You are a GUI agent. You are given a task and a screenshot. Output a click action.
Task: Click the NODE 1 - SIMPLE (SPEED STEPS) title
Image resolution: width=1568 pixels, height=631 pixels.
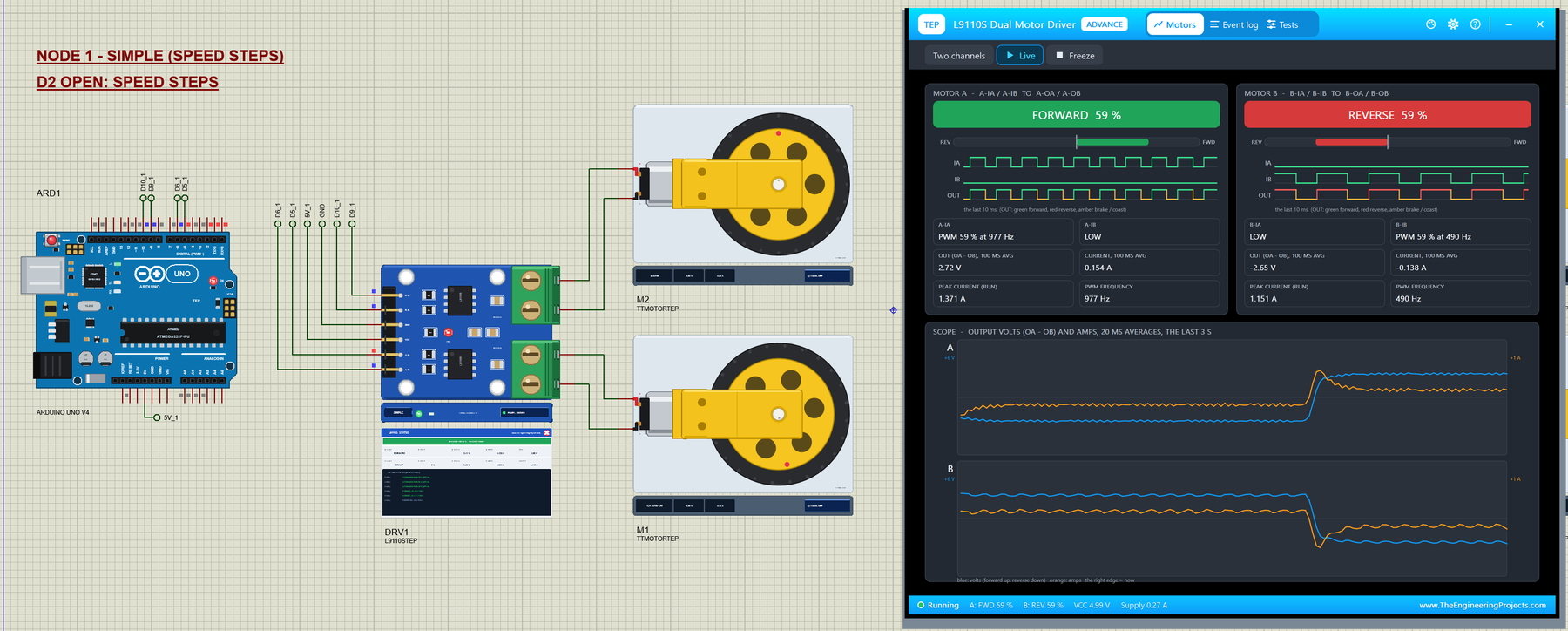pos(160,56)
